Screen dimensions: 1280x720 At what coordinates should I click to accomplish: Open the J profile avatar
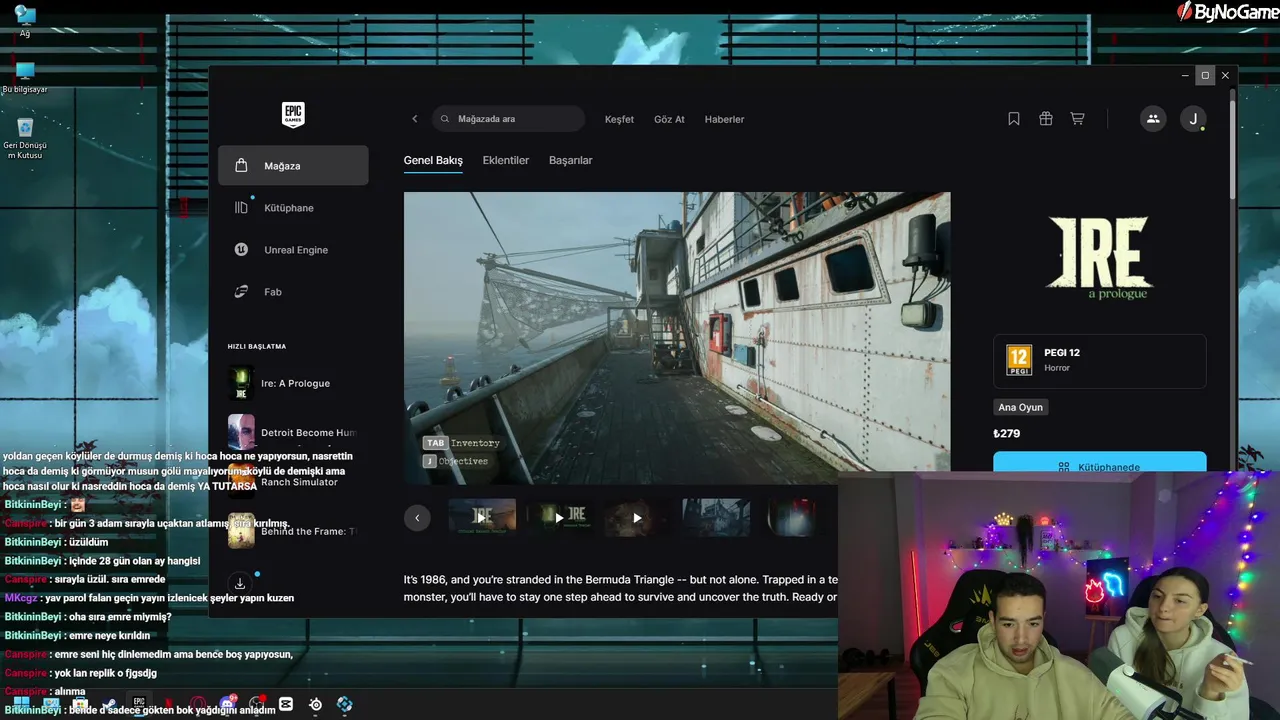[1192, 119]
